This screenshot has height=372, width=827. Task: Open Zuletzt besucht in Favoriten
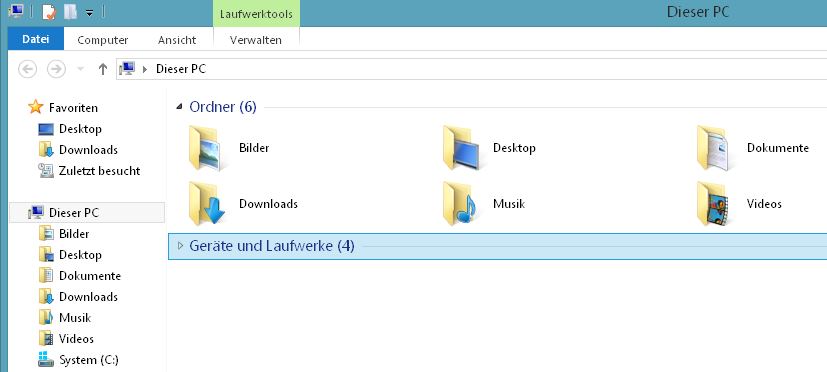click(x=99, y=171)
